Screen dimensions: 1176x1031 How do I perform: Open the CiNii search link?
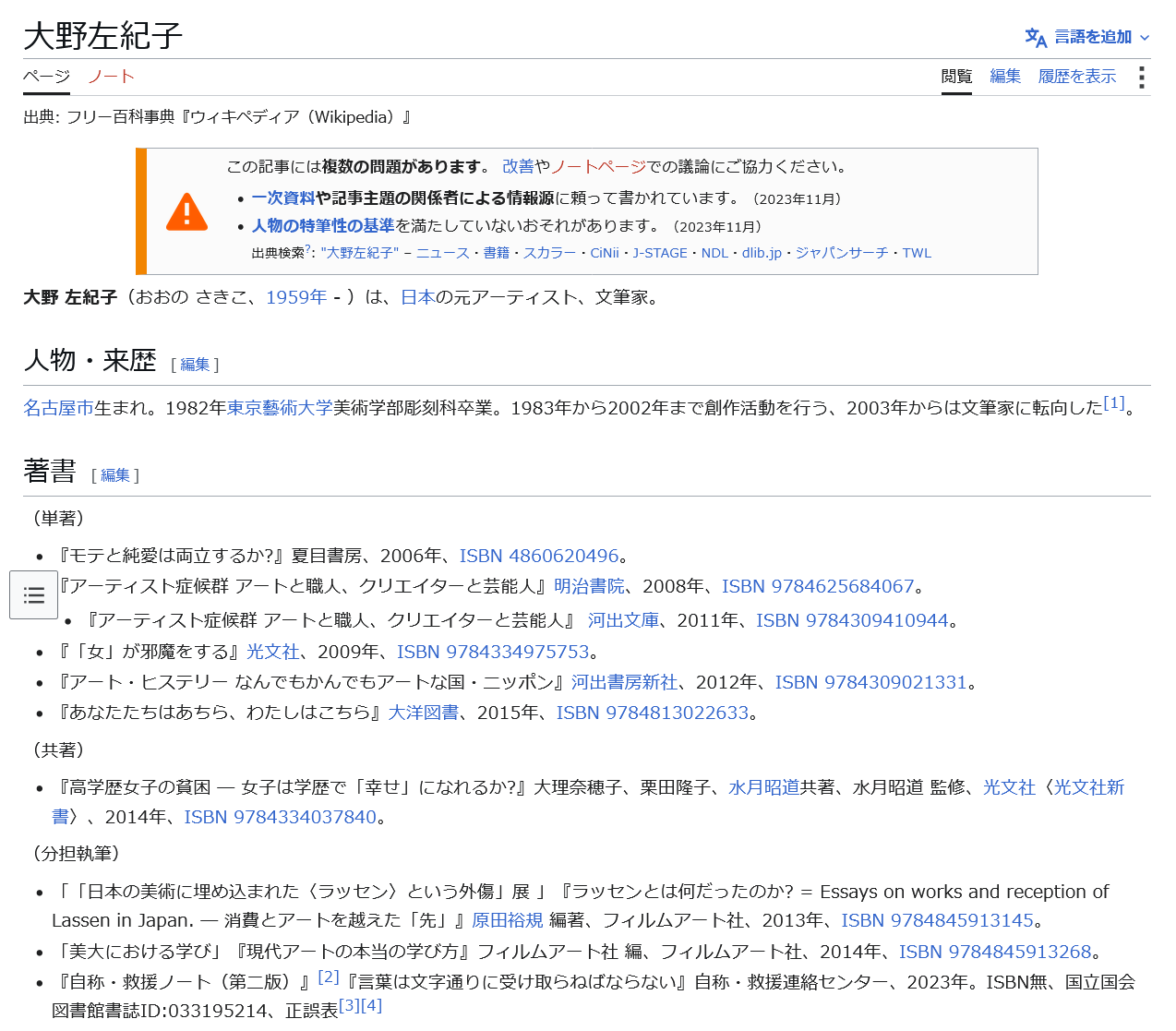[x=605, y=253]
